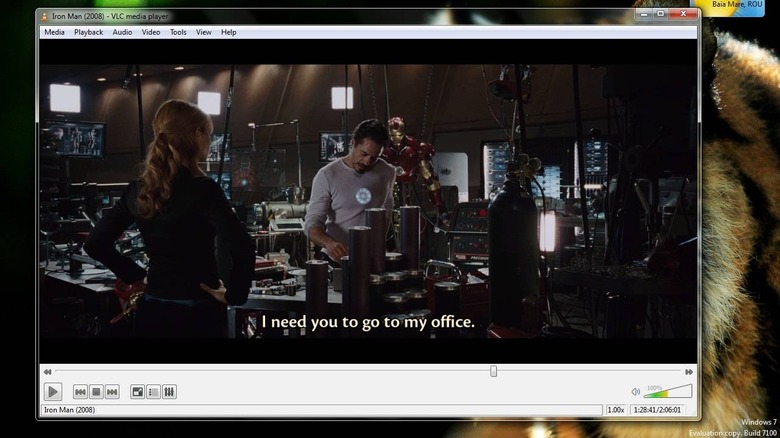Step backward using the left seek arrow
The height and width of the screenshot is (438, 780).
click(x=48, y=372)
